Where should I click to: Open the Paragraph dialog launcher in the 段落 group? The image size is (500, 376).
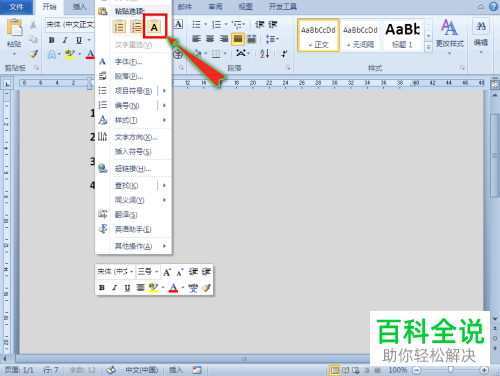288,68
